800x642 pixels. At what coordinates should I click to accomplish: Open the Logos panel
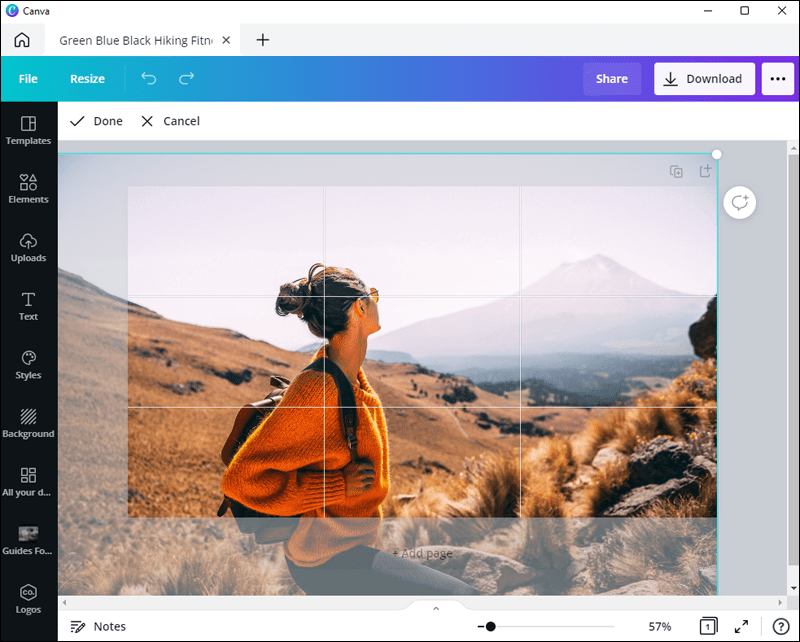[28, 600]
